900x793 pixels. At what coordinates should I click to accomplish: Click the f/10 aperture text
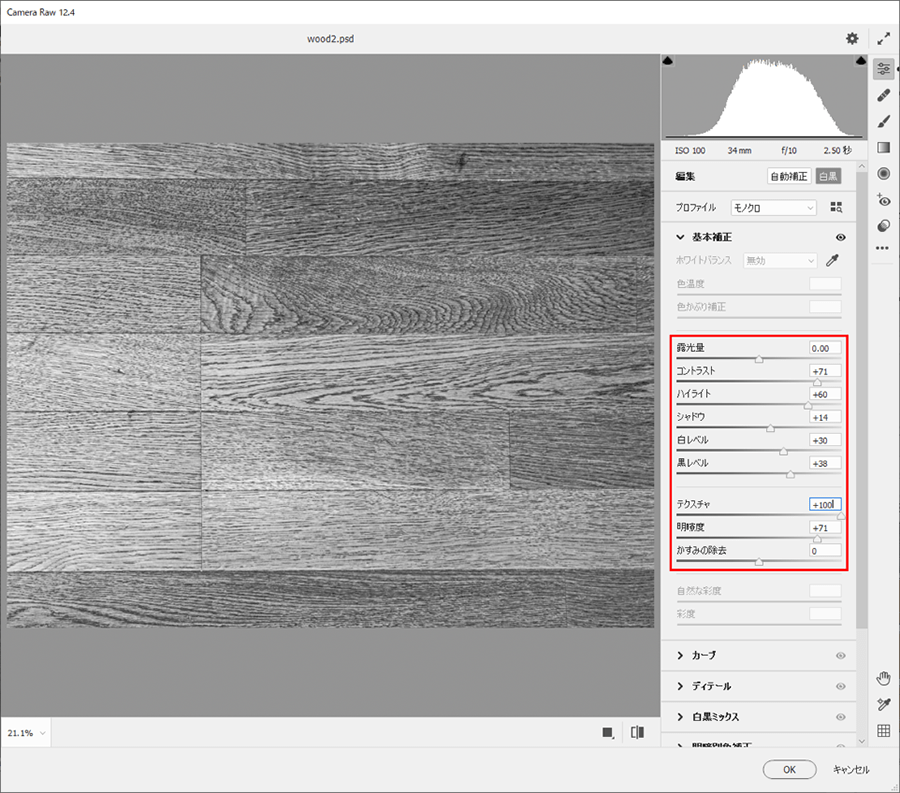pyautogui.click(x=789, y=150)
